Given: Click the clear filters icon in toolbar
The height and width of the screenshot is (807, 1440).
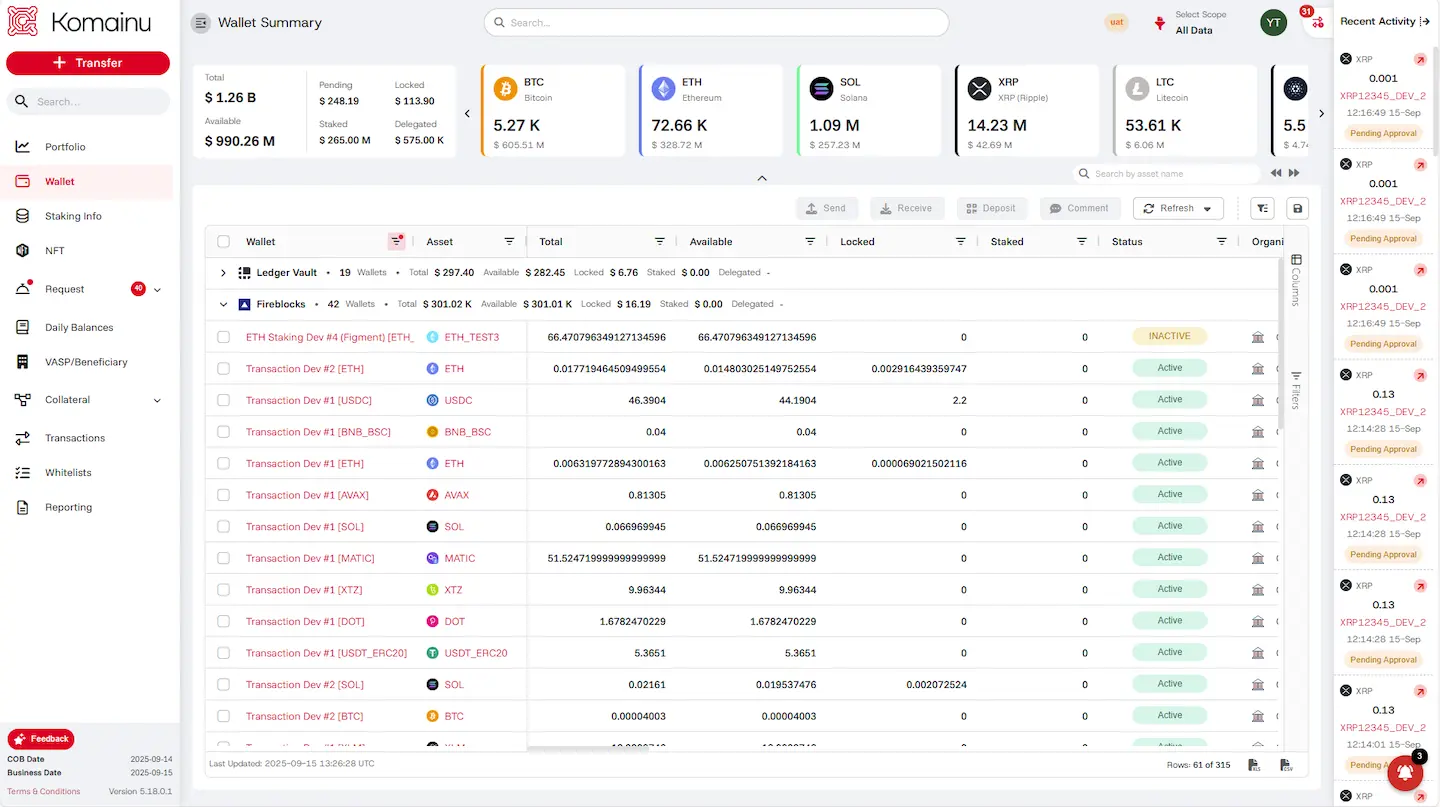Looking at the screenshot, I should [1262, 208].
